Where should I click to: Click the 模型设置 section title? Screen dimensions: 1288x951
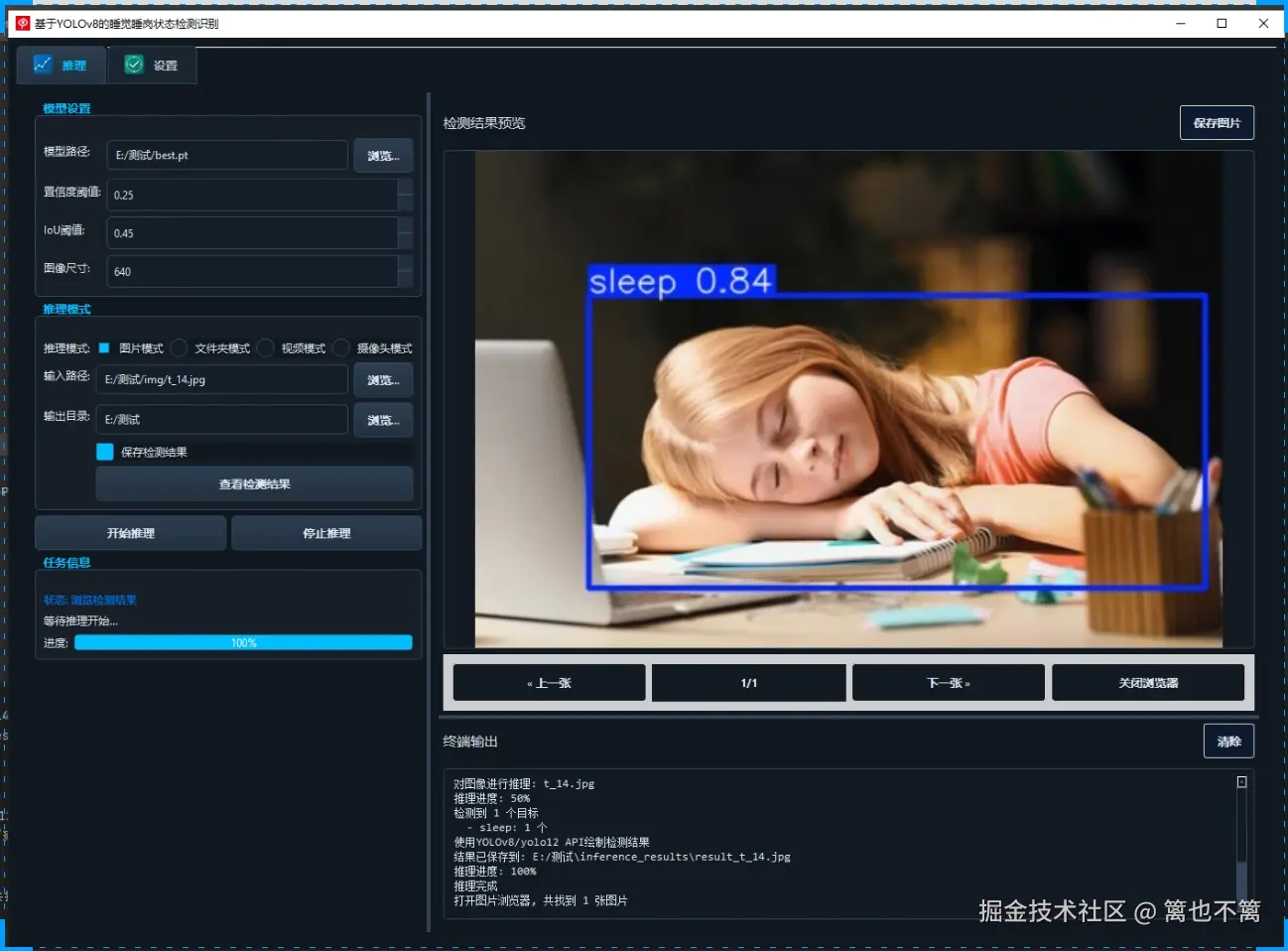pos(66,108)
